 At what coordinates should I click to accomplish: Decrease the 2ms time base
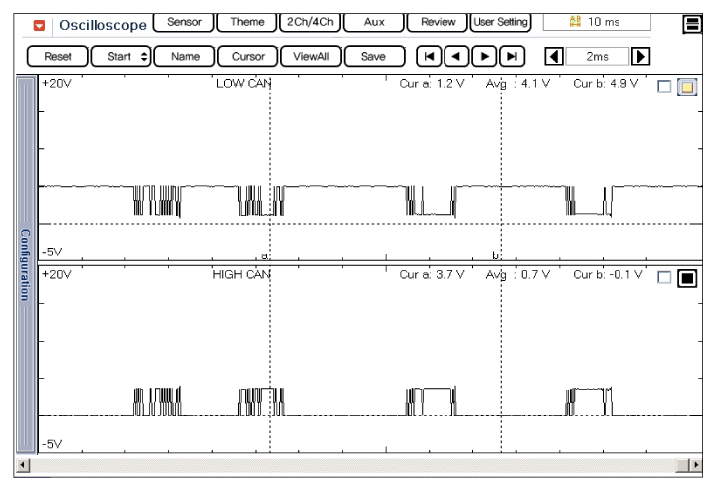pos(554,57)
